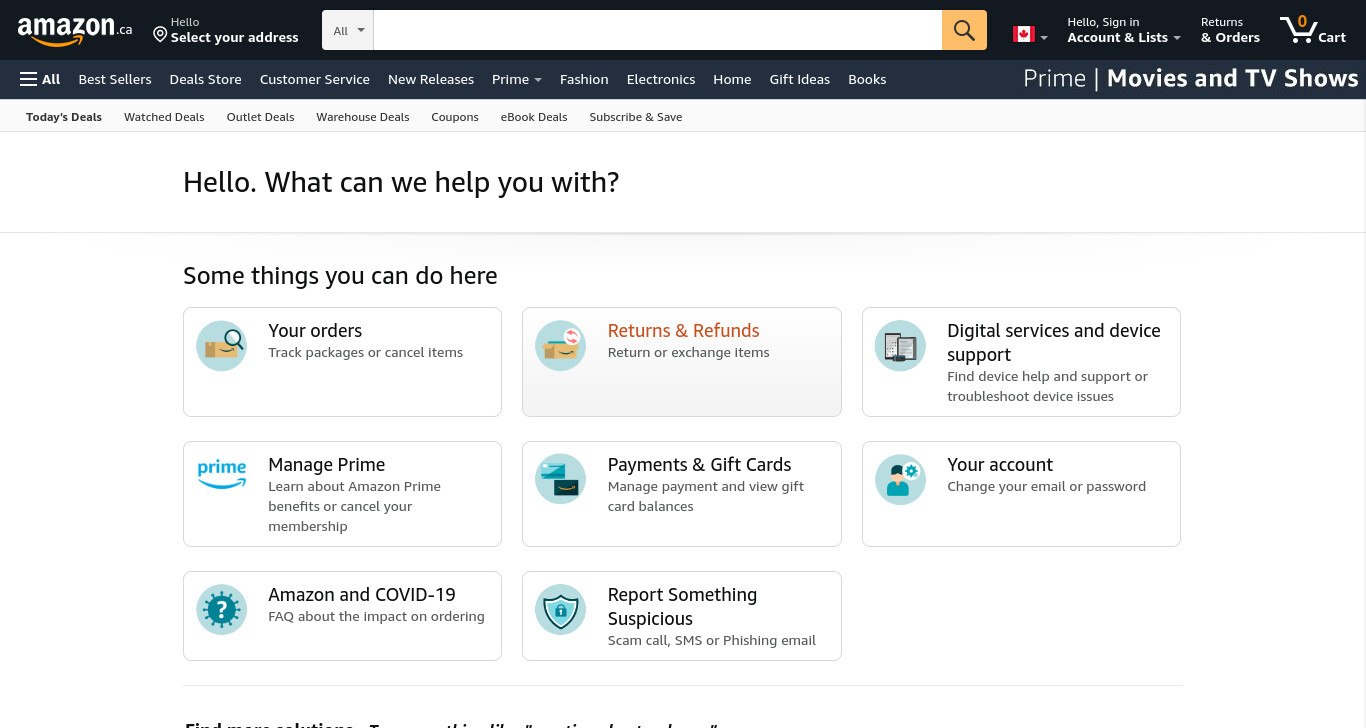The image size is (1366, 728).
Task: Open New Releases menu item
Action: pyautogui.click(x=431, y=79)
